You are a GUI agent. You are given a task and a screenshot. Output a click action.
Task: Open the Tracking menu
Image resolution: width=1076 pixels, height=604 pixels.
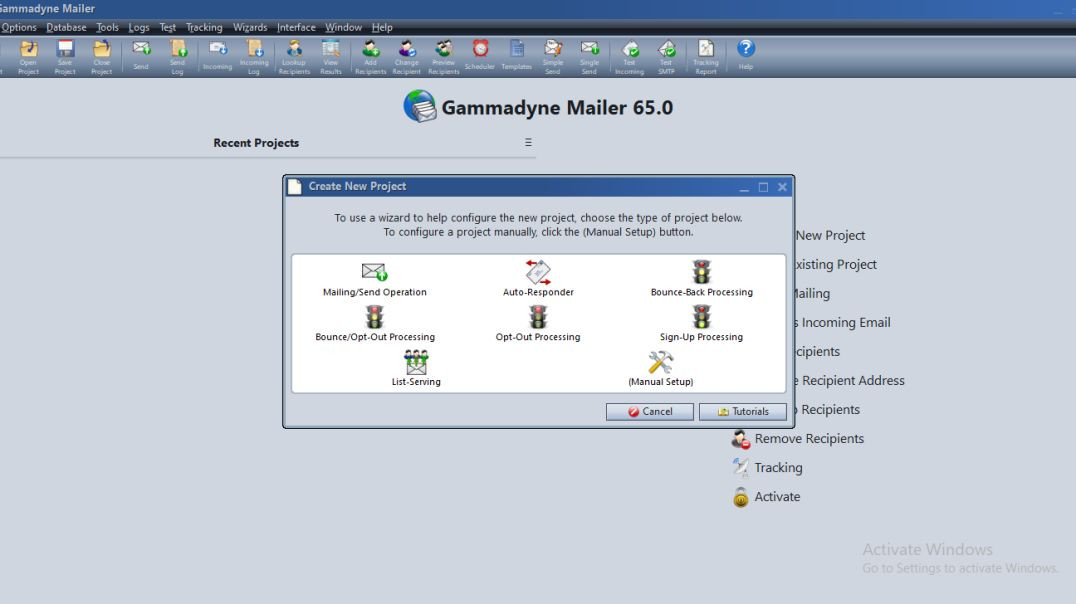204,27
